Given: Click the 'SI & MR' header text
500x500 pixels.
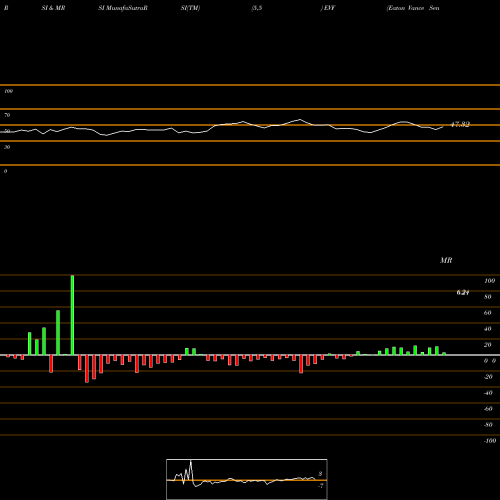Looking at the screenshot, I should pyautogui.click(x=53, y=8).
